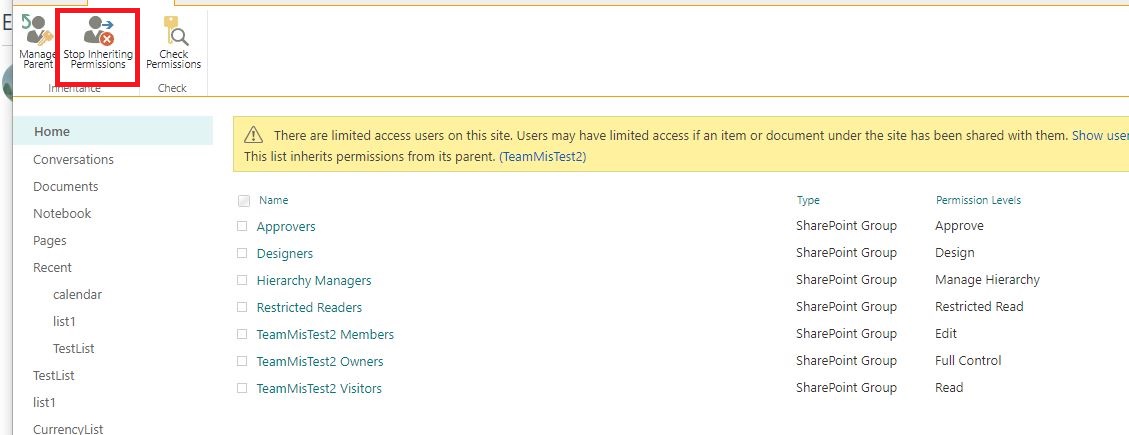
Task: Toggle the select-all checkbox beside Name header
Action: pos(244,201)
